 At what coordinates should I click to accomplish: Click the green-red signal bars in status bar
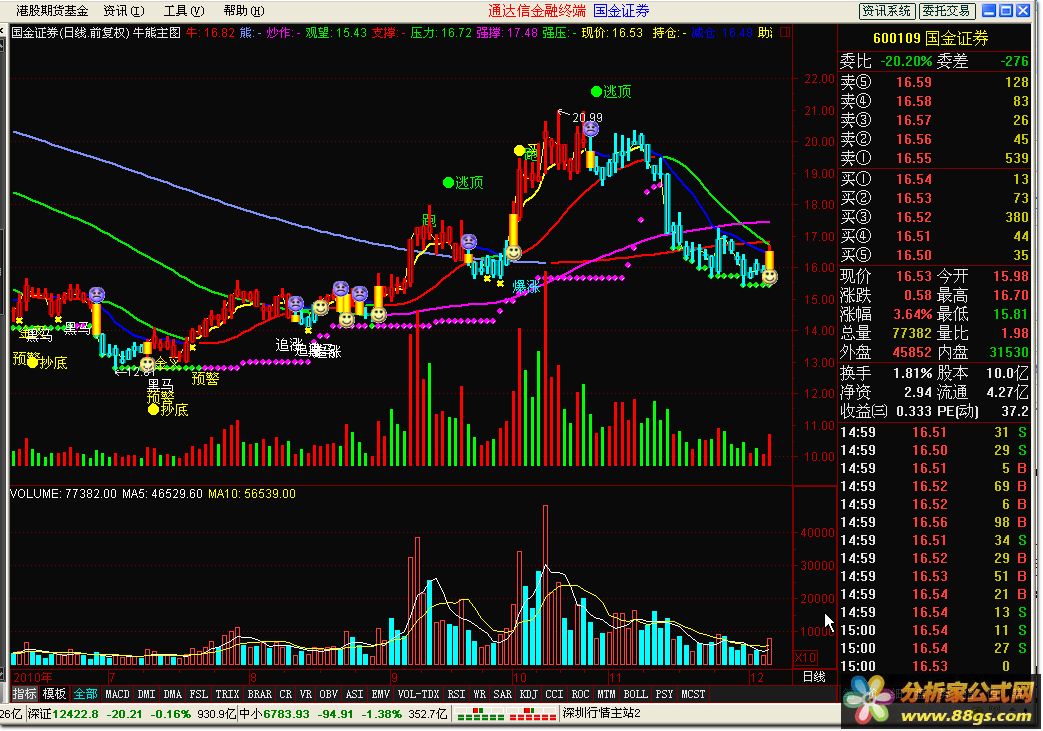[506, 714]
